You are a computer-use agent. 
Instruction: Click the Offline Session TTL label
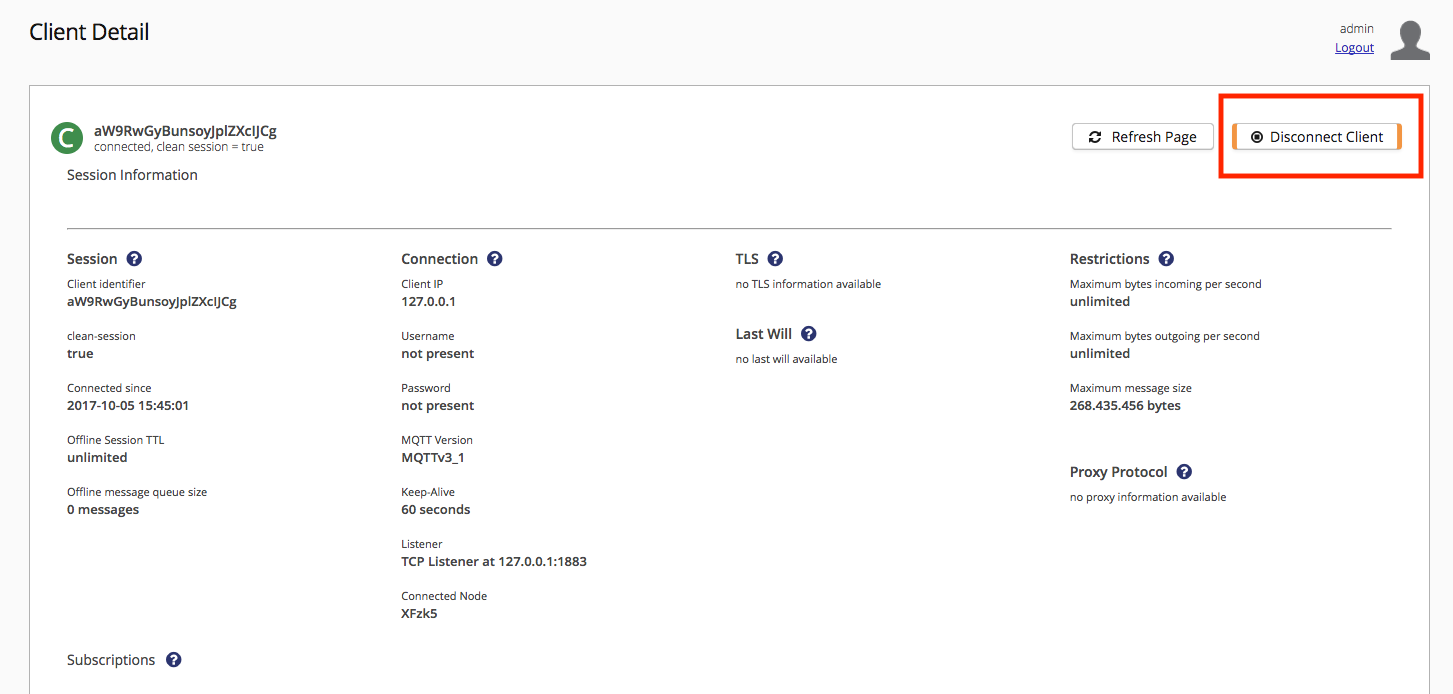point(115,440)
